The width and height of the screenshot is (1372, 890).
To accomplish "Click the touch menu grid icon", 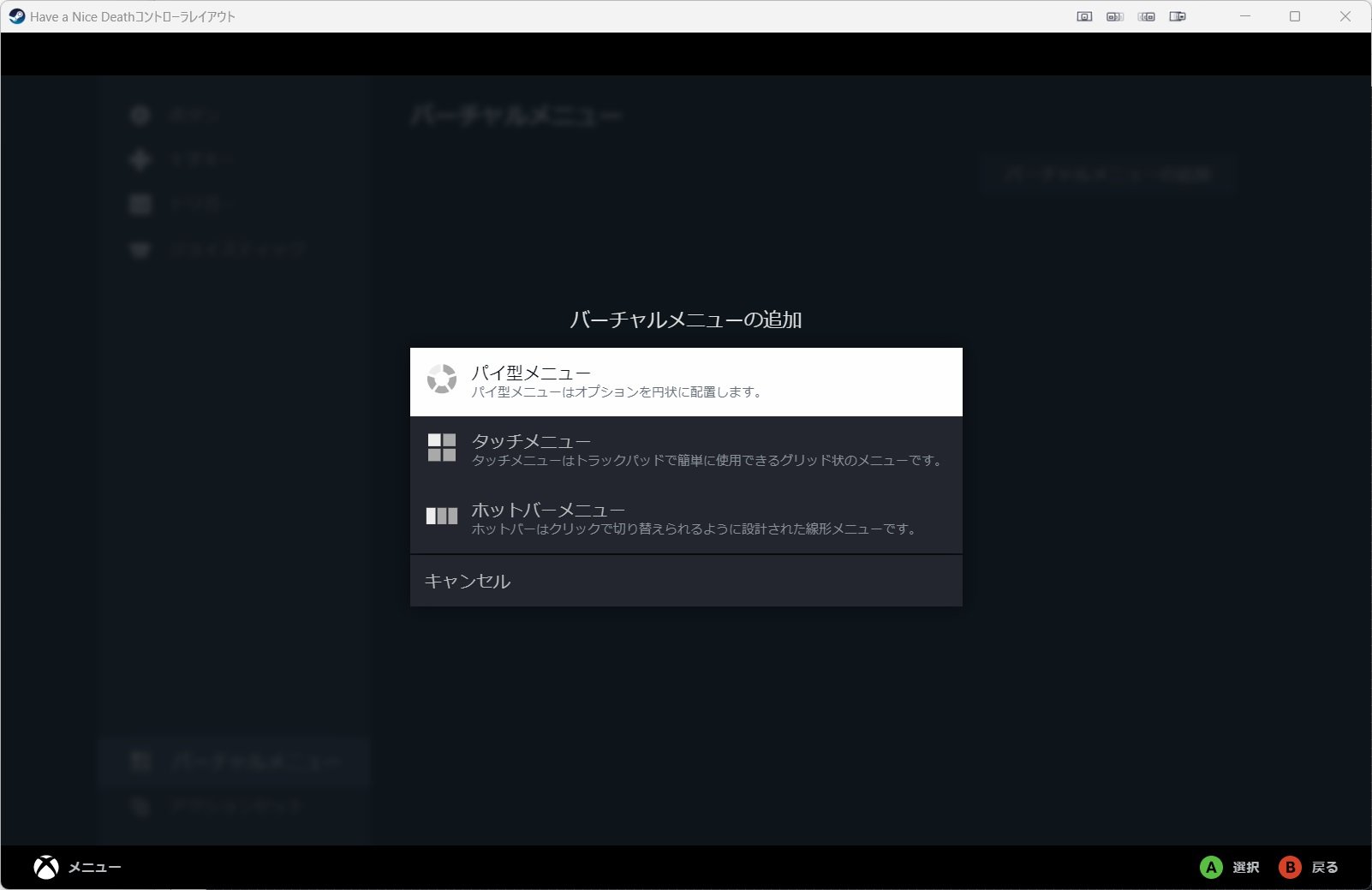I will click(x=442, y=447).
